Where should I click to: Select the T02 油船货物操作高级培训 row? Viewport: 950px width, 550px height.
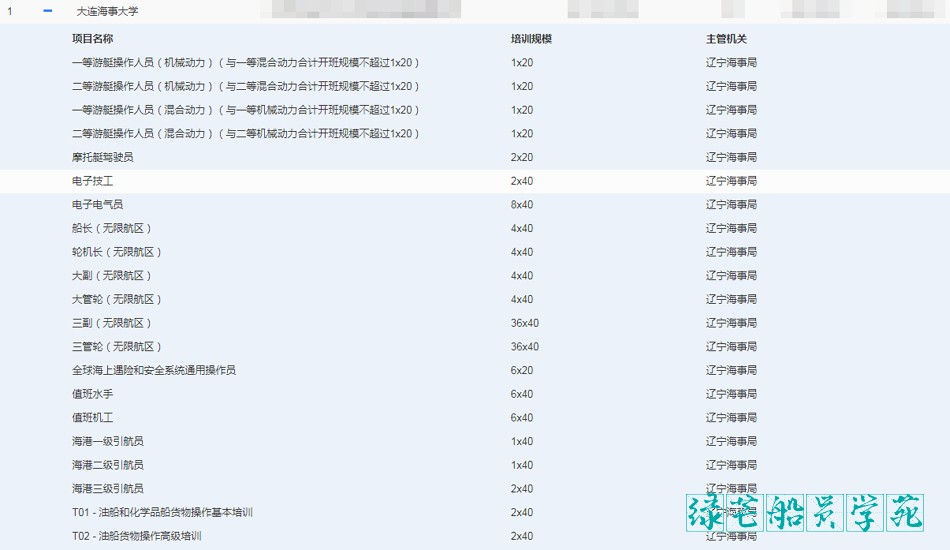pyautogui.click(x=475, y=535)
